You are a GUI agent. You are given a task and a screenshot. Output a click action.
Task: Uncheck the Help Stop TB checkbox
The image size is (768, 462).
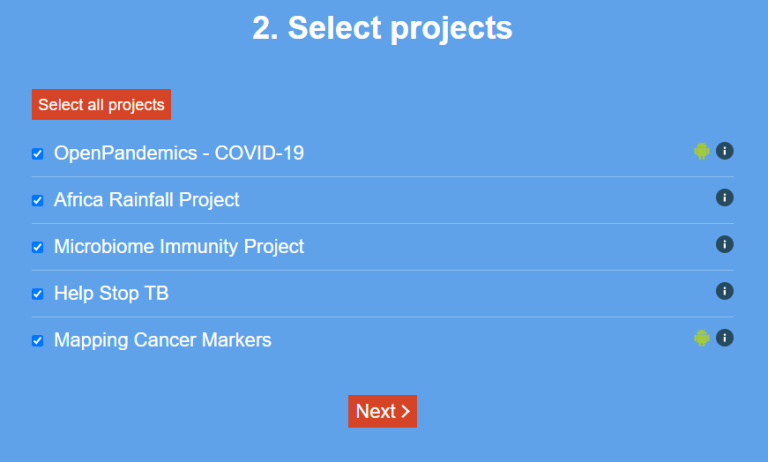point(38,294)
